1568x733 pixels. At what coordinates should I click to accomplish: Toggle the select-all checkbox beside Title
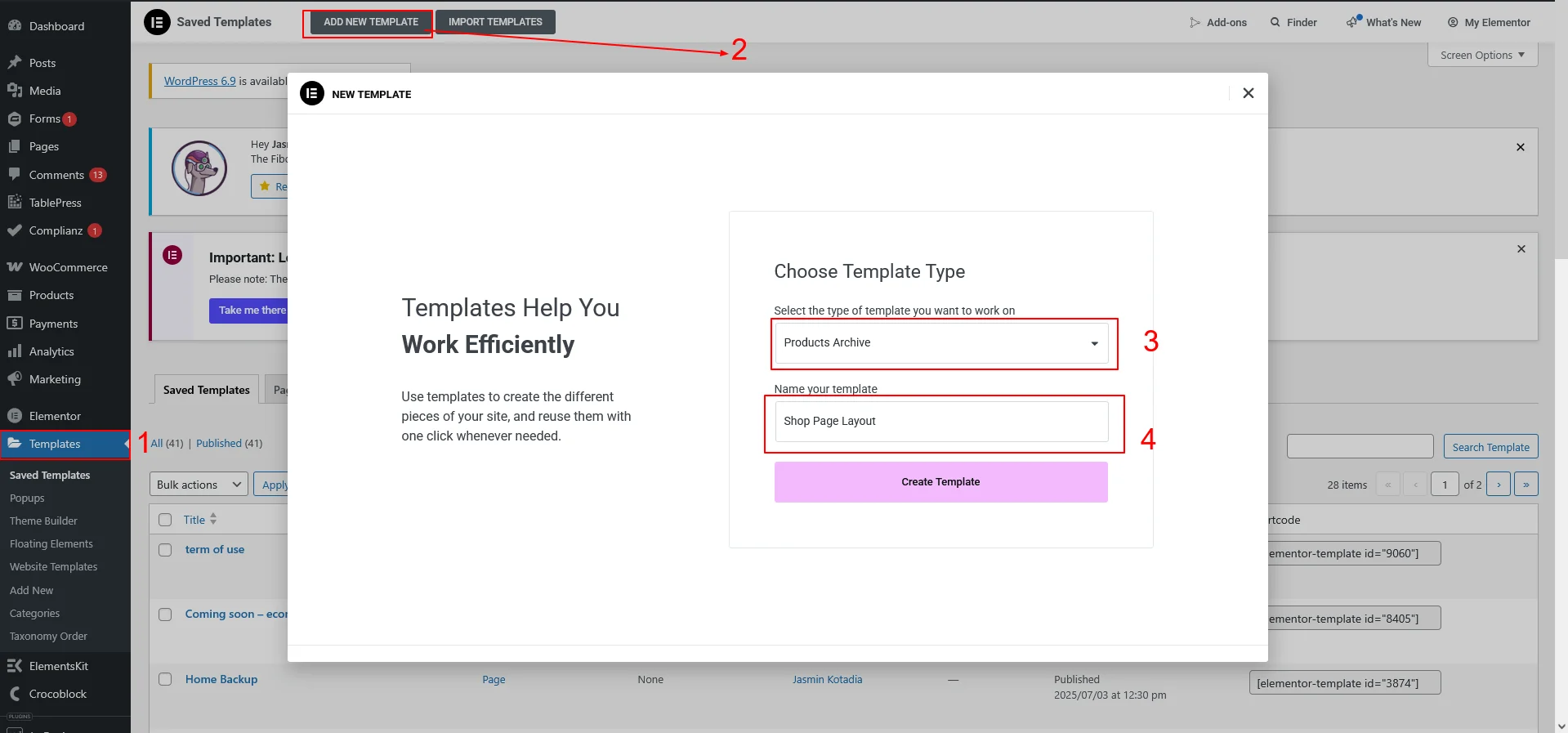pos(165,520)
